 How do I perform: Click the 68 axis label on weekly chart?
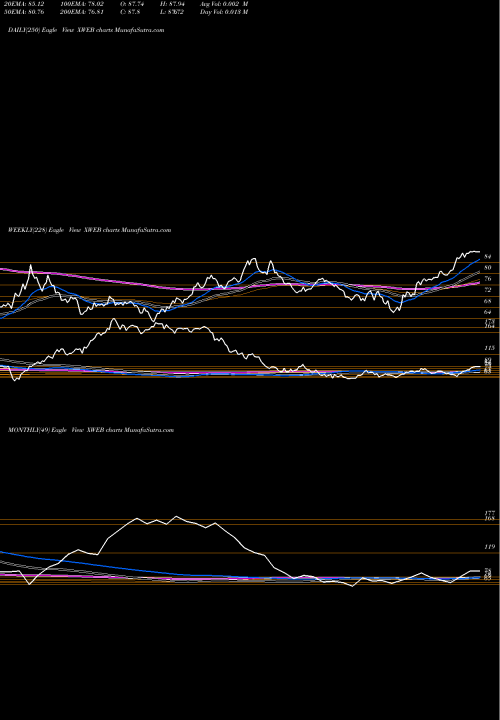click(488, 301)
